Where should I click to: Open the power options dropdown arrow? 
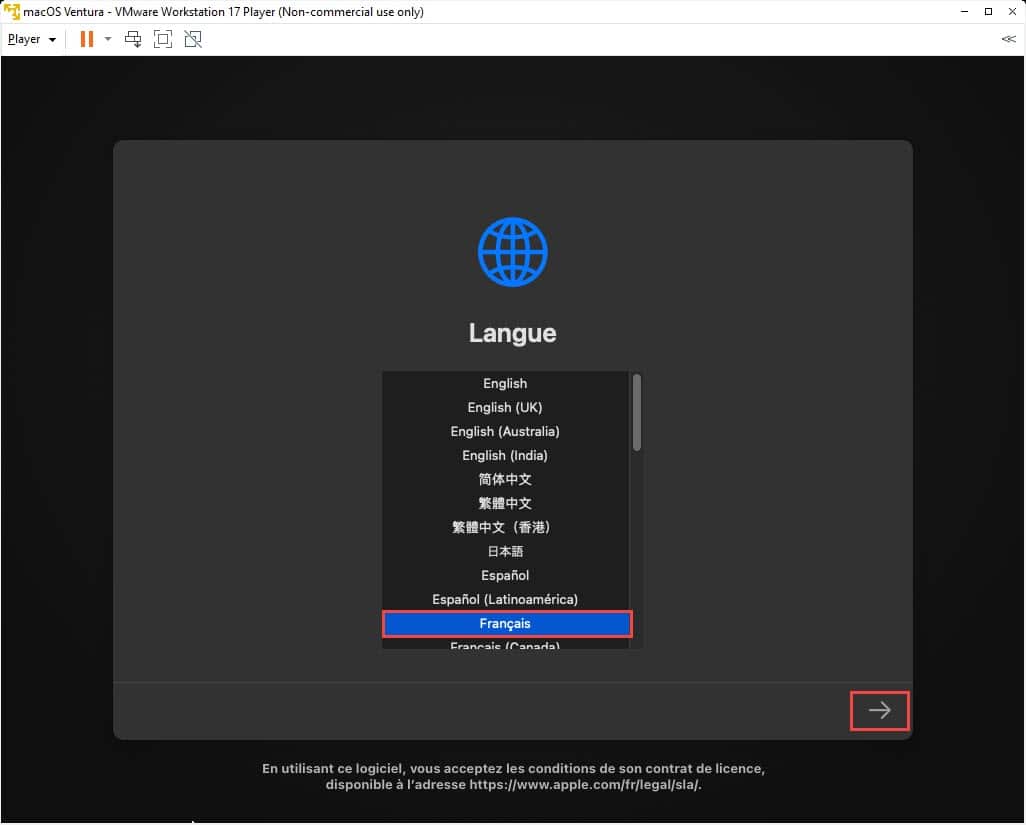click(108, 39)
